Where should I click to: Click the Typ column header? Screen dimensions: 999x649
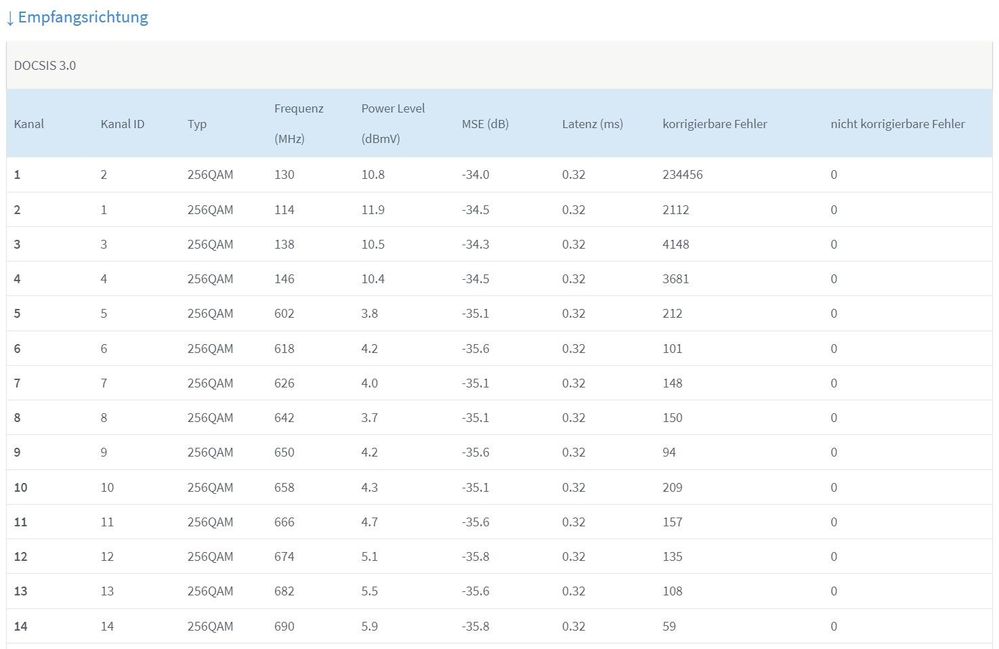[197, 124]
